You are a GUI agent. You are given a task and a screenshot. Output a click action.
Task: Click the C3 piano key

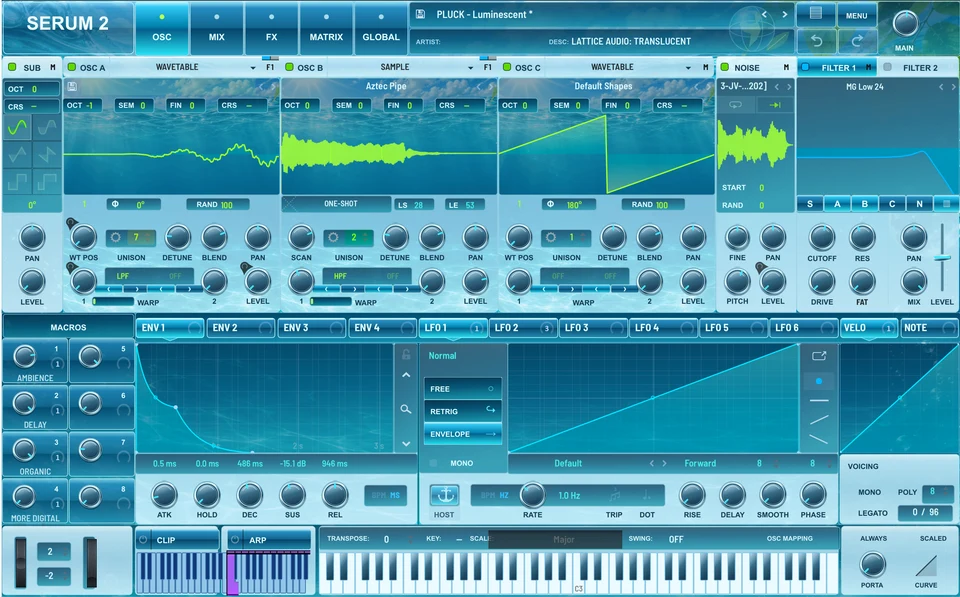[x=579, y=574]
